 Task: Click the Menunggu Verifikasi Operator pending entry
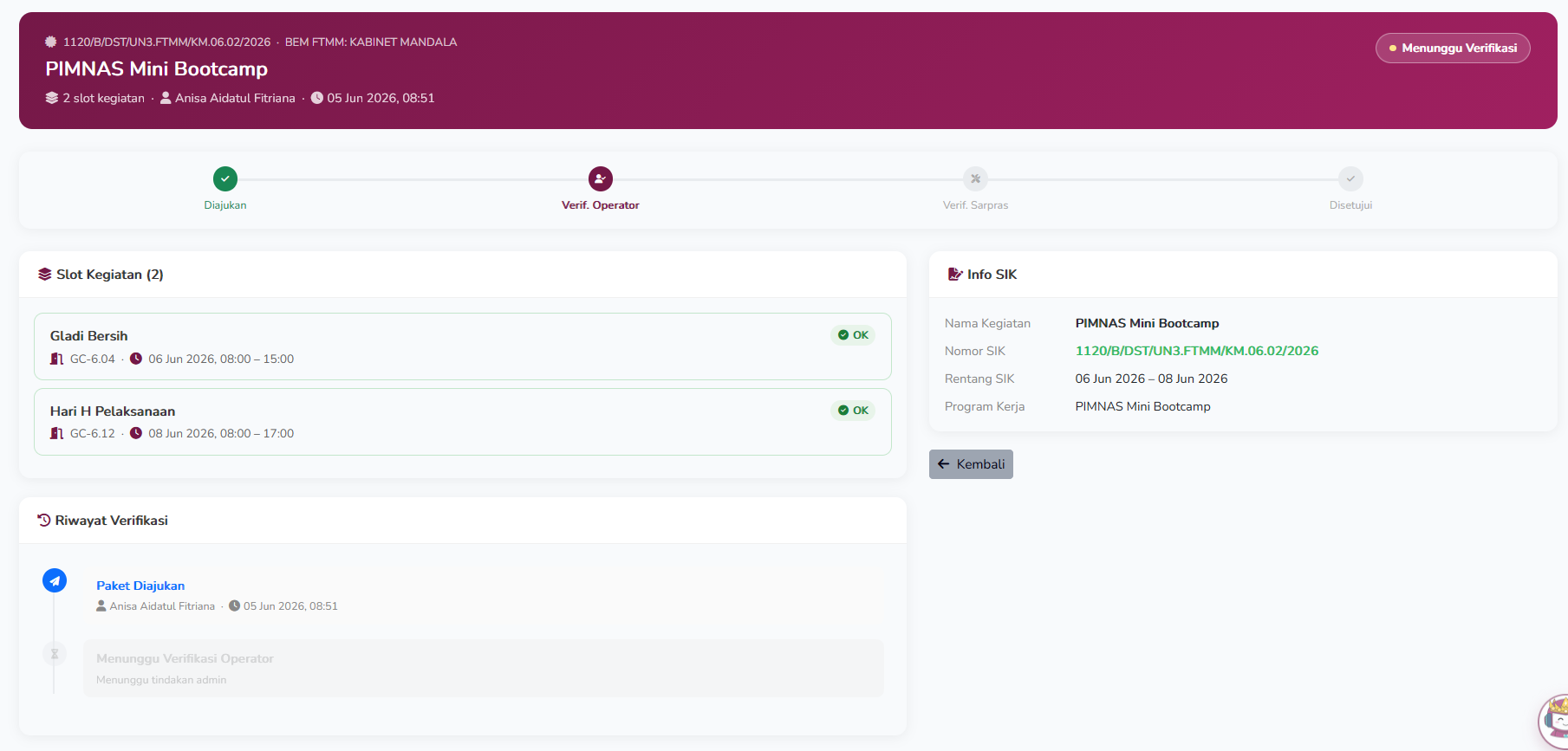click(484, 668)
